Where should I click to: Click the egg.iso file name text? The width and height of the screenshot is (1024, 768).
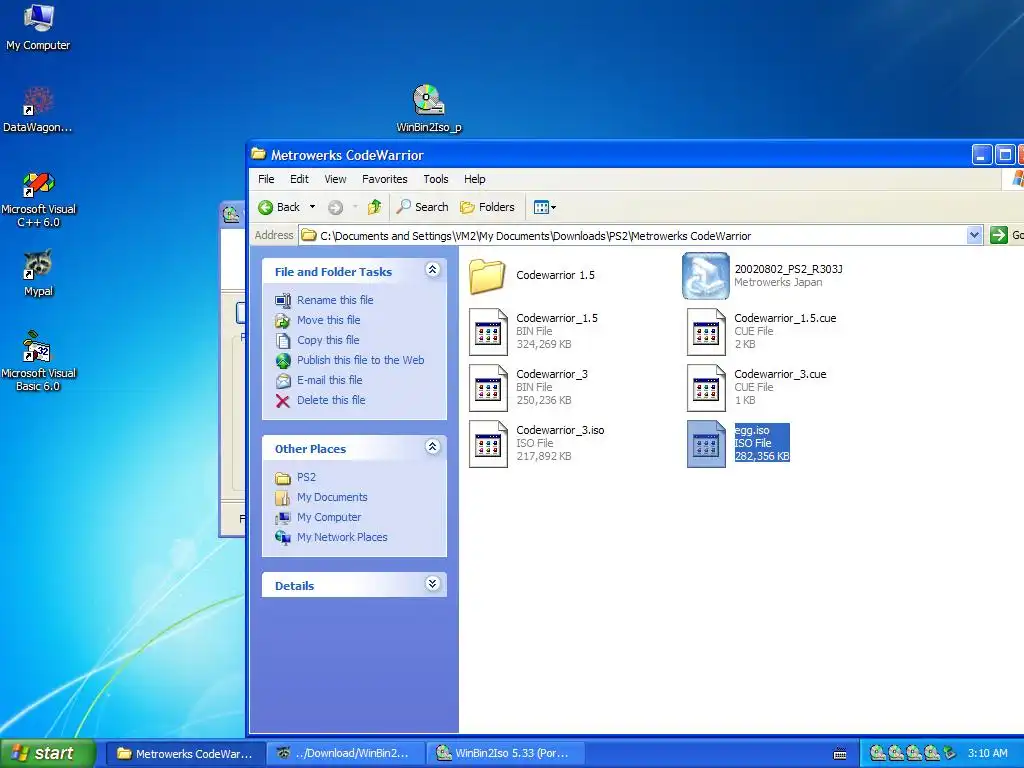(752, 430)
